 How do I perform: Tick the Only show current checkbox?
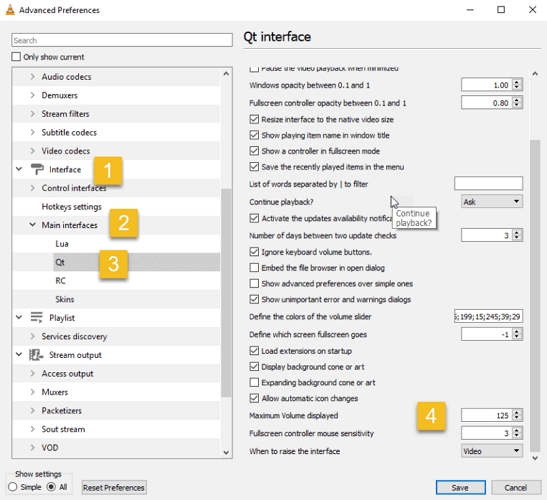[x=16, y=57]
